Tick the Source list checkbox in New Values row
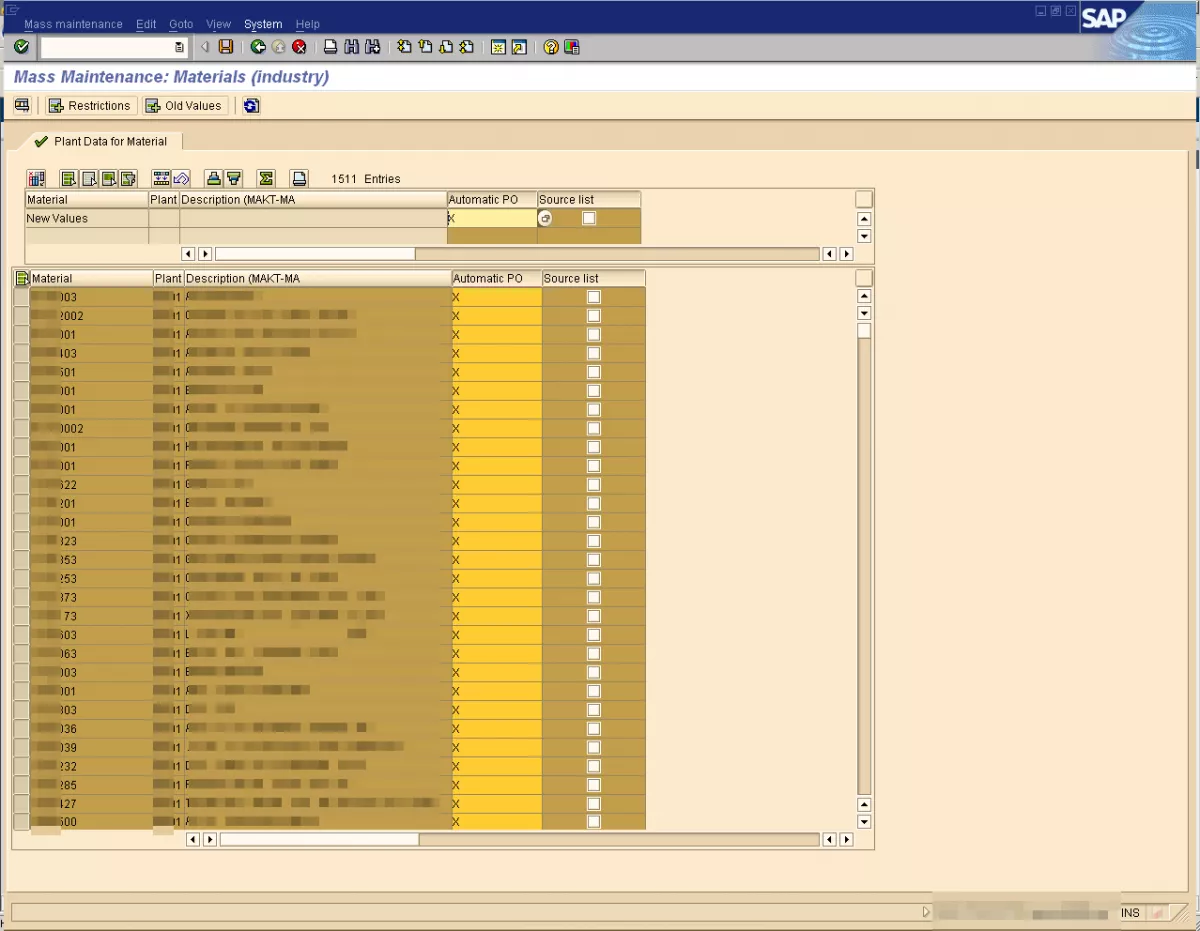The height and width of the screenshot is (931, 1200). [x=589, y=218]
